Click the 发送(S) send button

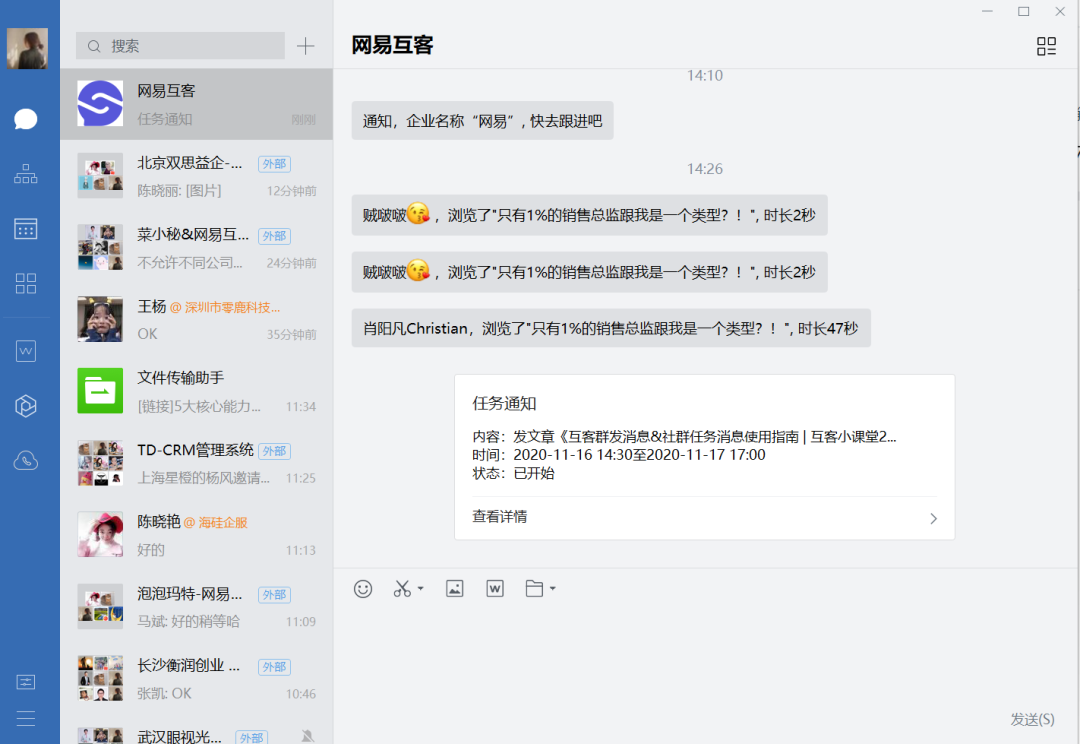pos(1032,719)
